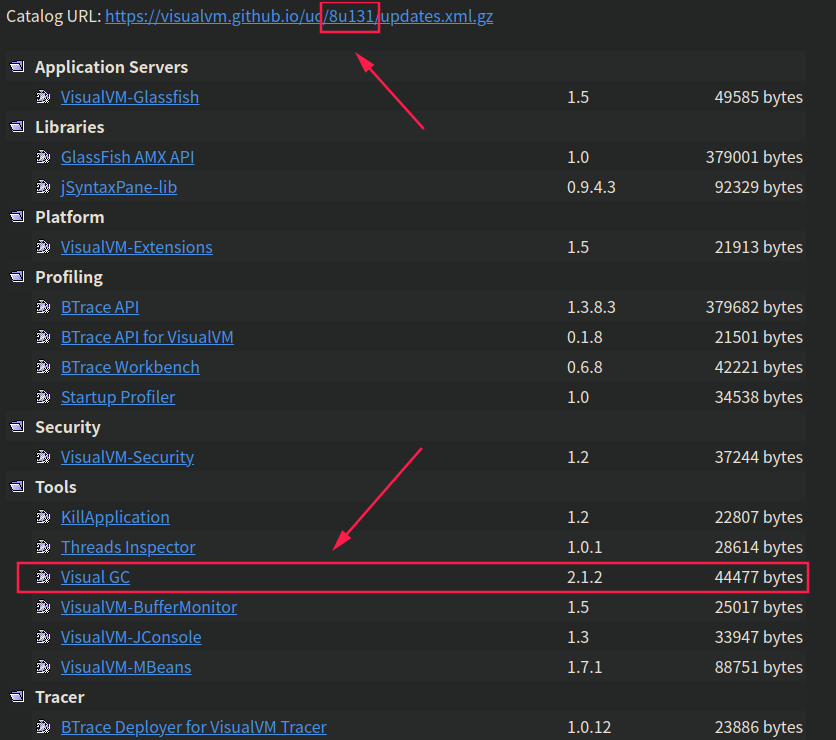Viewport: 836px width, 740px height.
Task: Click the plugin icon beside KillApplication
Action: [x=43, y=517]
